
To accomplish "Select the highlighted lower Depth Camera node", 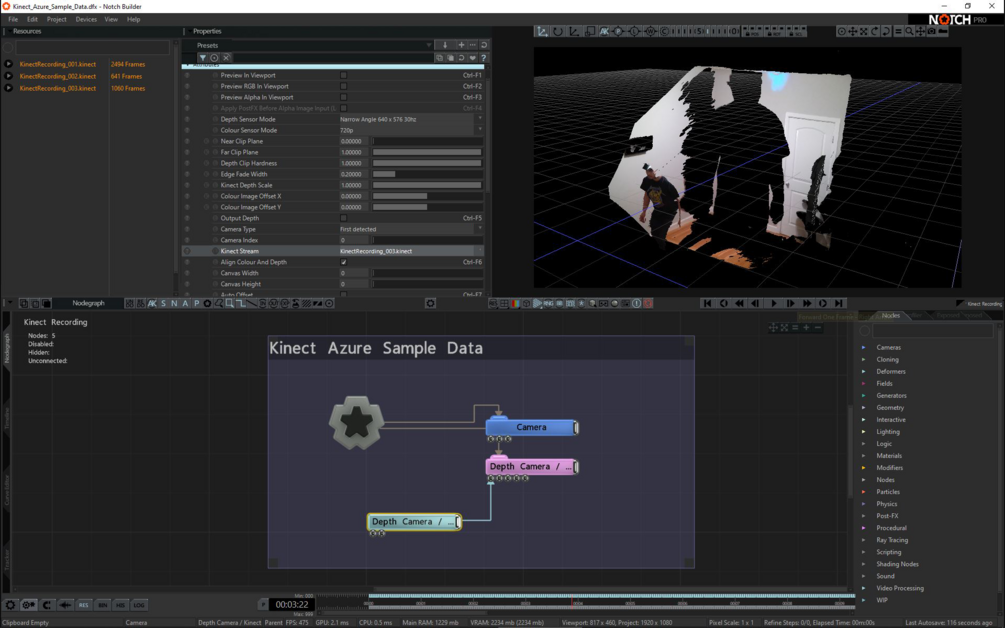I will coord(414,522).
